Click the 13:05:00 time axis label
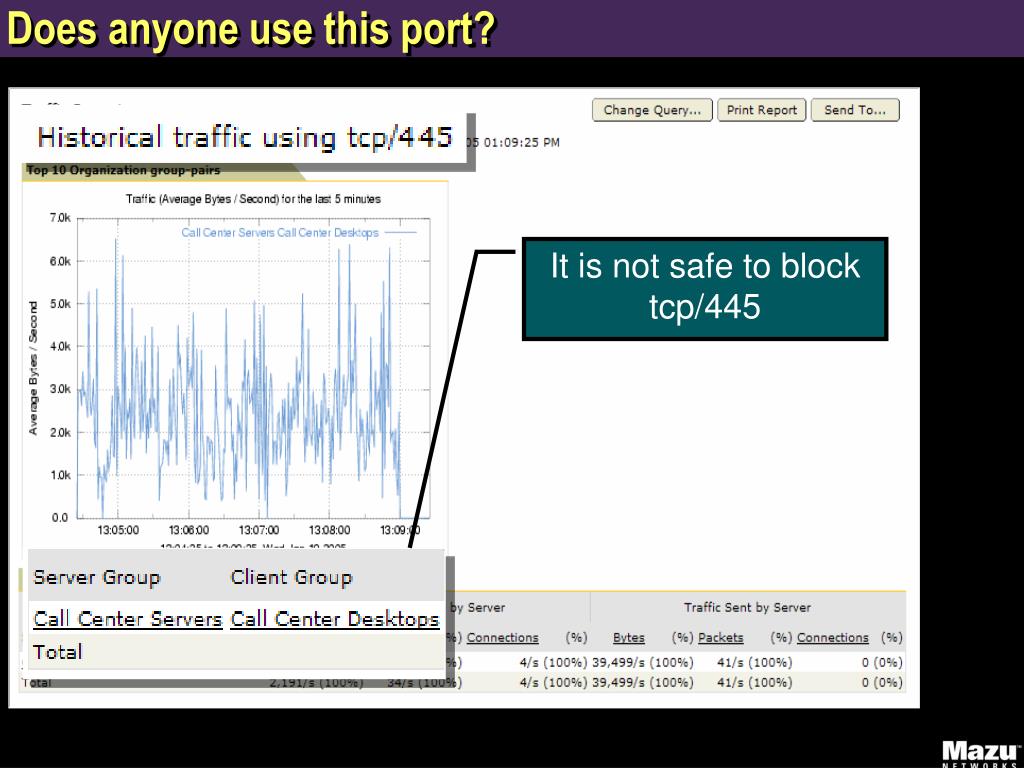 pyautogui.click(x=118, y=530)
